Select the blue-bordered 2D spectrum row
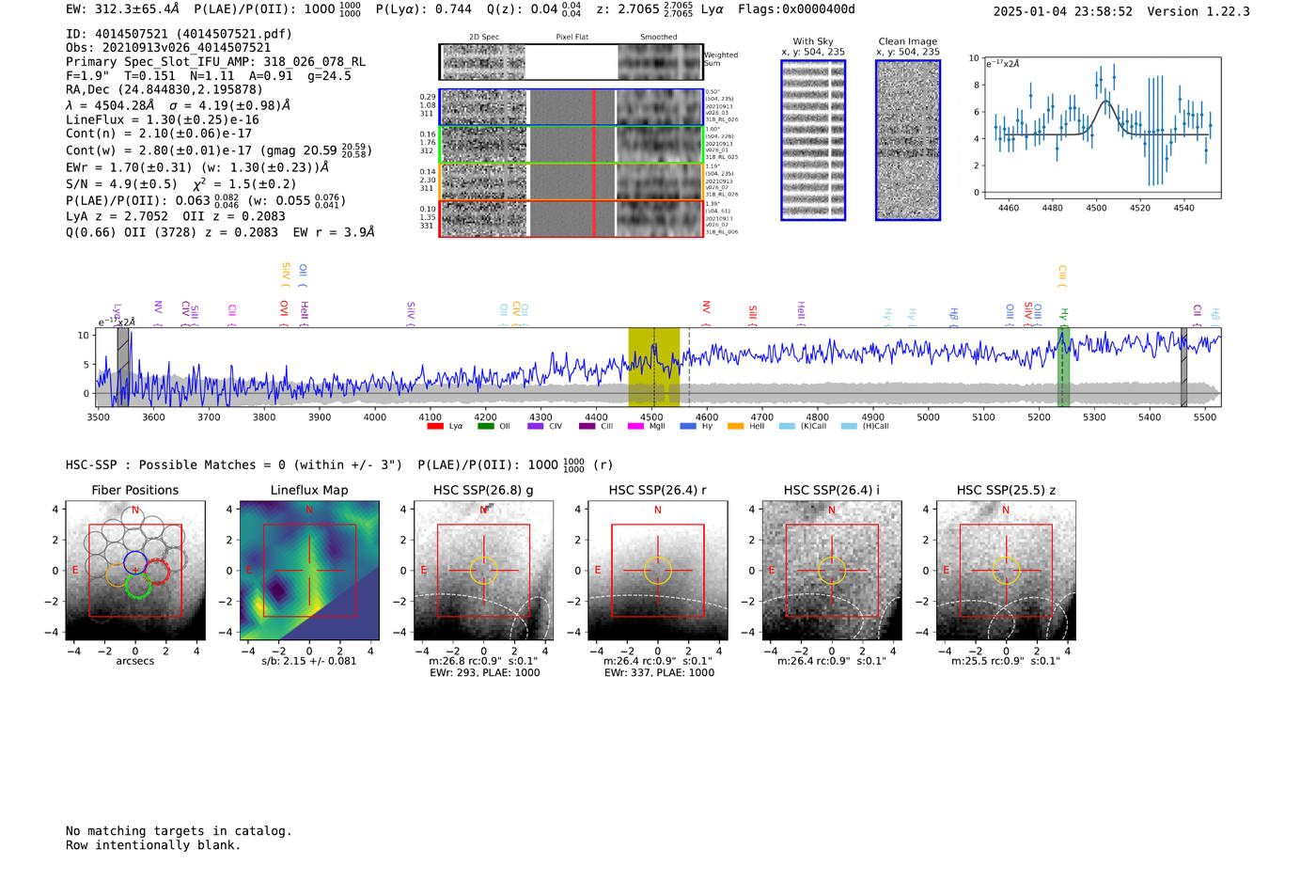 click(571, 107)
